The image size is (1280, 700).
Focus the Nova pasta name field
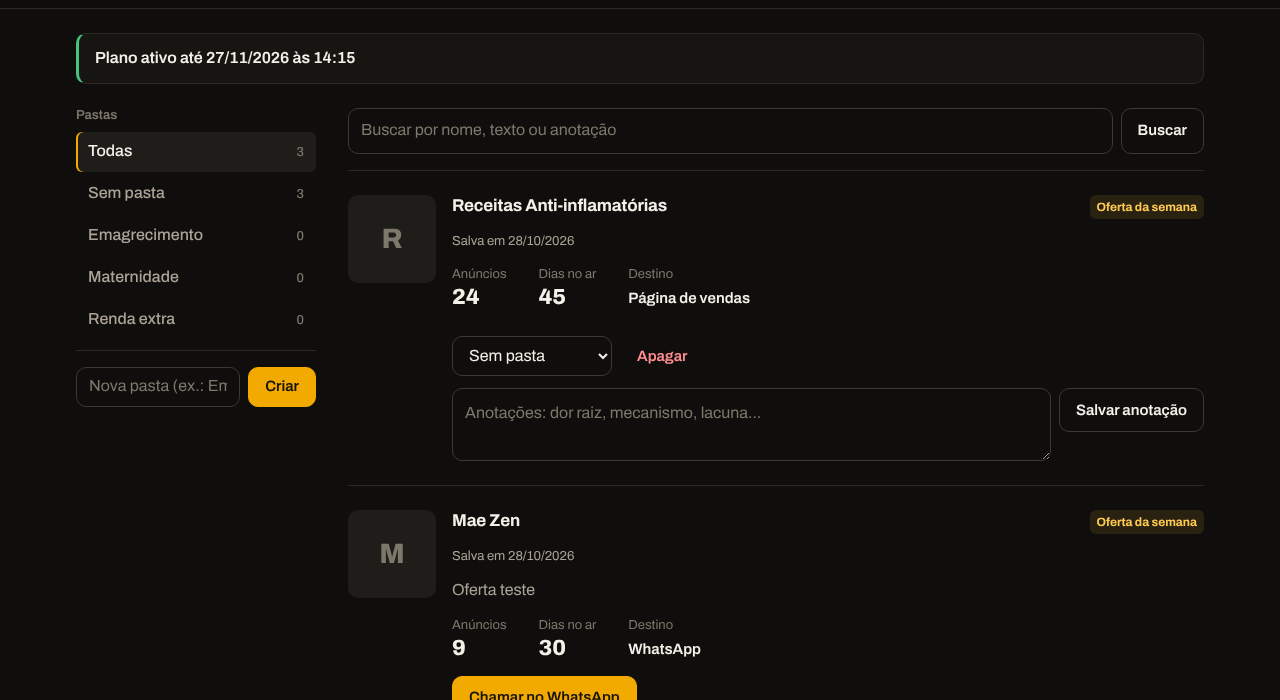click(x=158, y=387)
